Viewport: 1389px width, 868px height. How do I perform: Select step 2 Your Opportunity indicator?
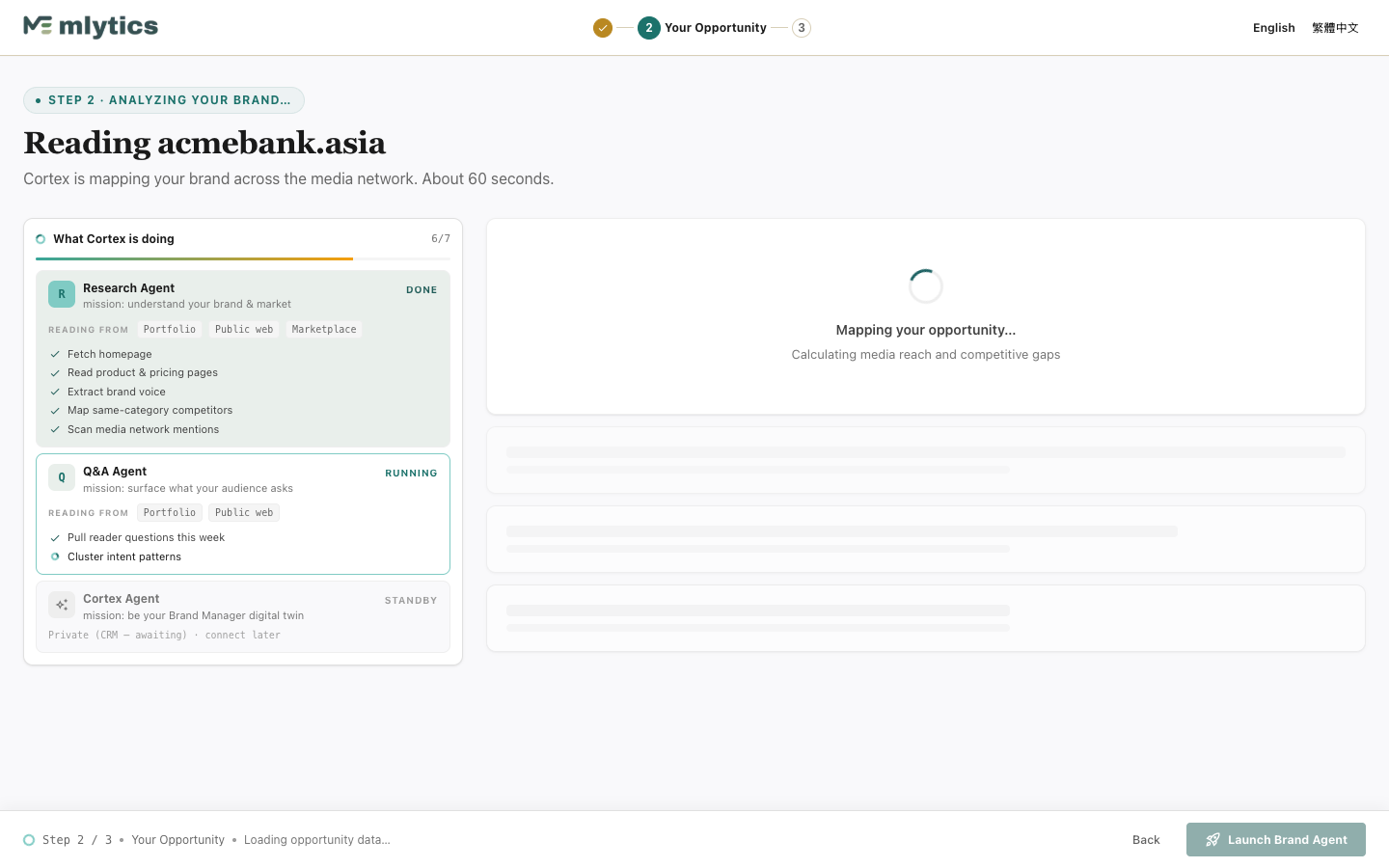tap(702, 28)
